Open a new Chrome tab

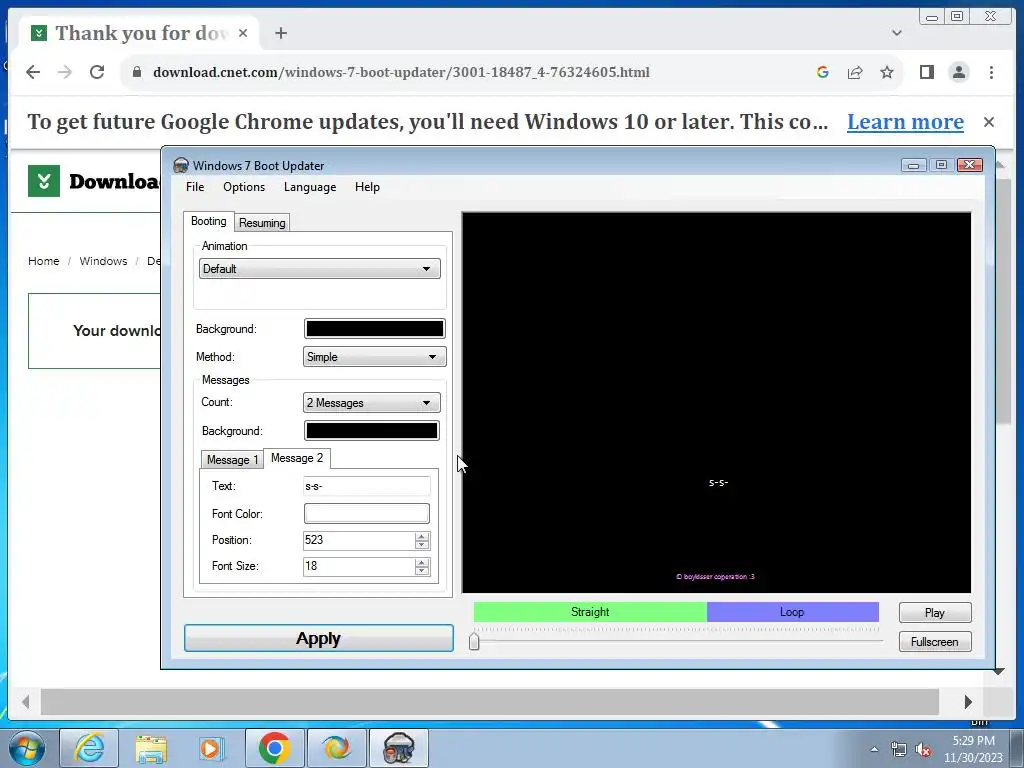point(281,33)
